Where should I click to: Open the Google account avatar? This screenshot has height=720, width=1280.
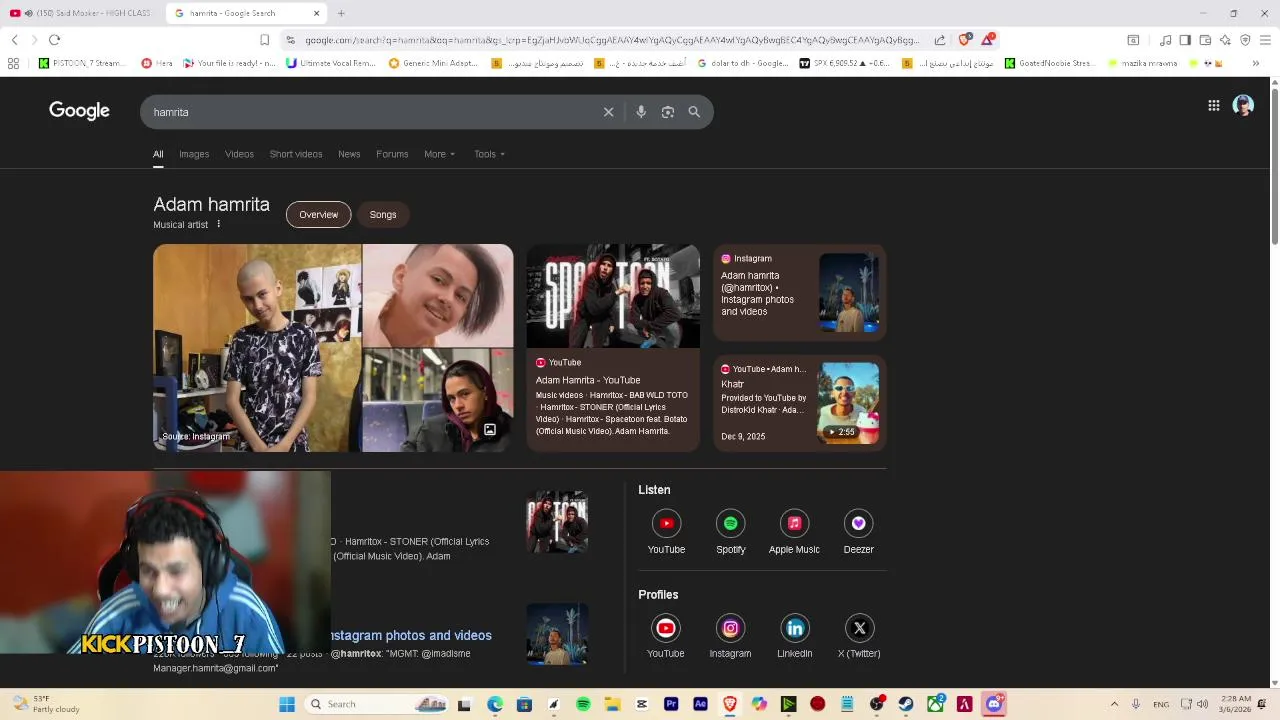pos(1243,105)
